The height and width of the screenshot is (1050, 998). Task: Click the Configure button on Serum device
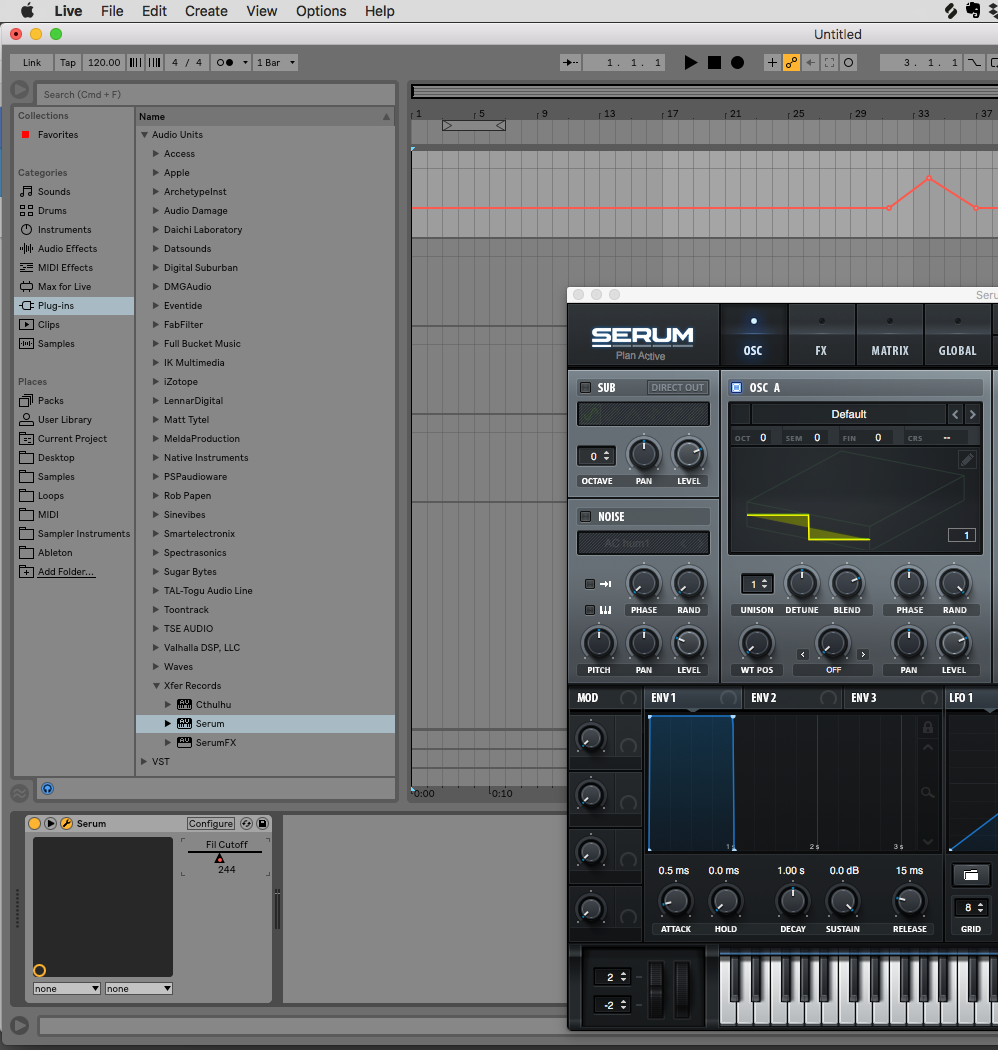[210, 824]
